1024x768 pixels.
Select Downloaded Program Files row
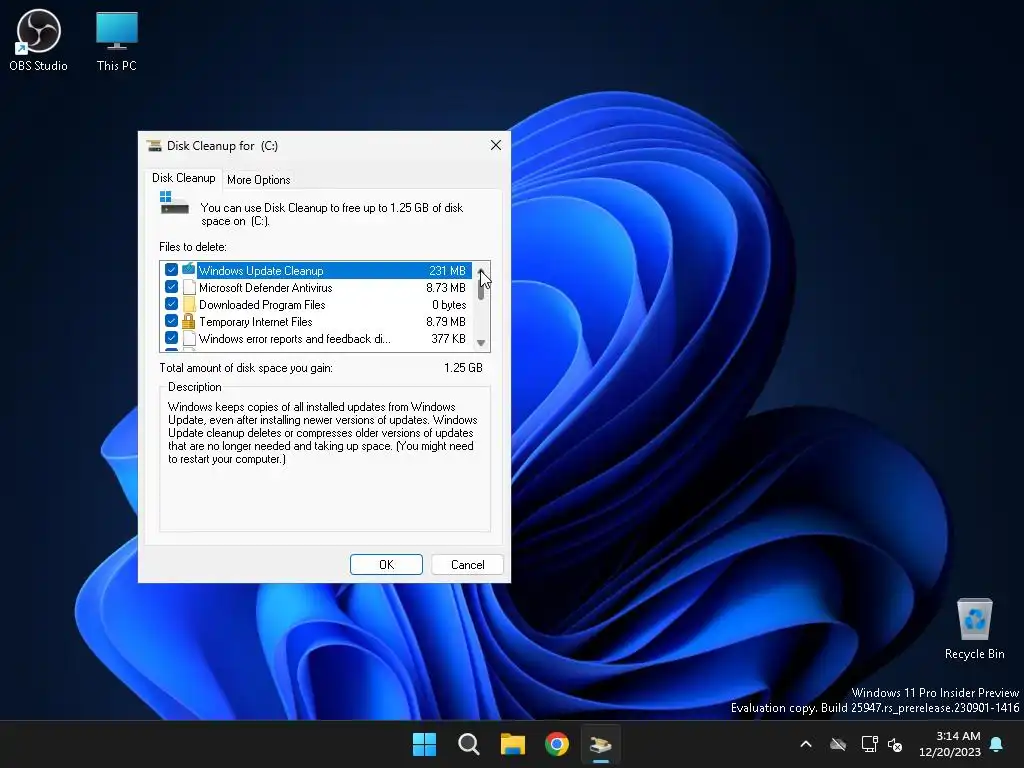pos(317,304)
